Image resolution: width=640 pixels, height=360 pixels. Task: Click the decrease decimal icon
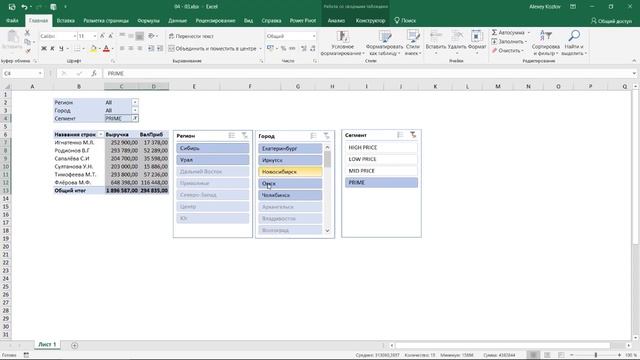point(313,49)
